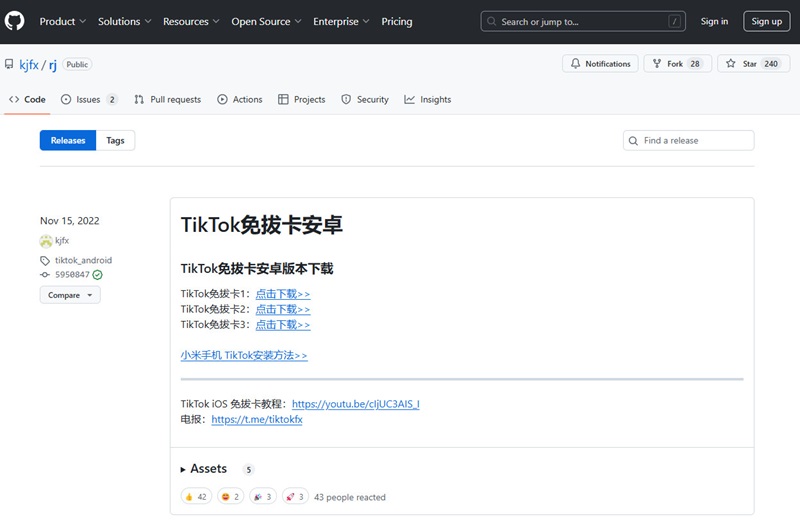Click the rocket reaction with 3
800x524 pixels.
pyautogui.click(x=295, y=496)
